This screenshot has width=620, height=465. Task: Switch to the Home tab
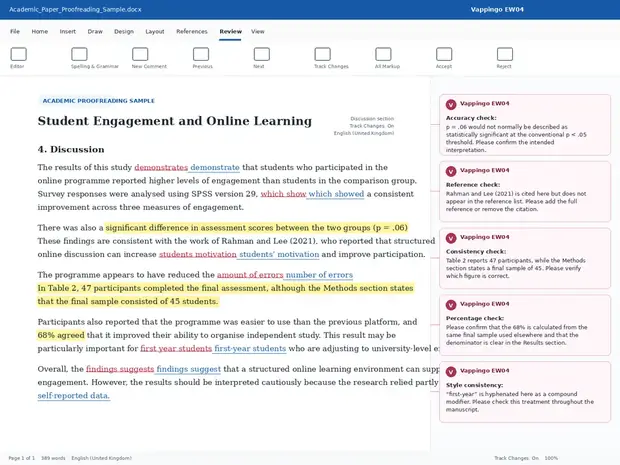tap(40, 31)
